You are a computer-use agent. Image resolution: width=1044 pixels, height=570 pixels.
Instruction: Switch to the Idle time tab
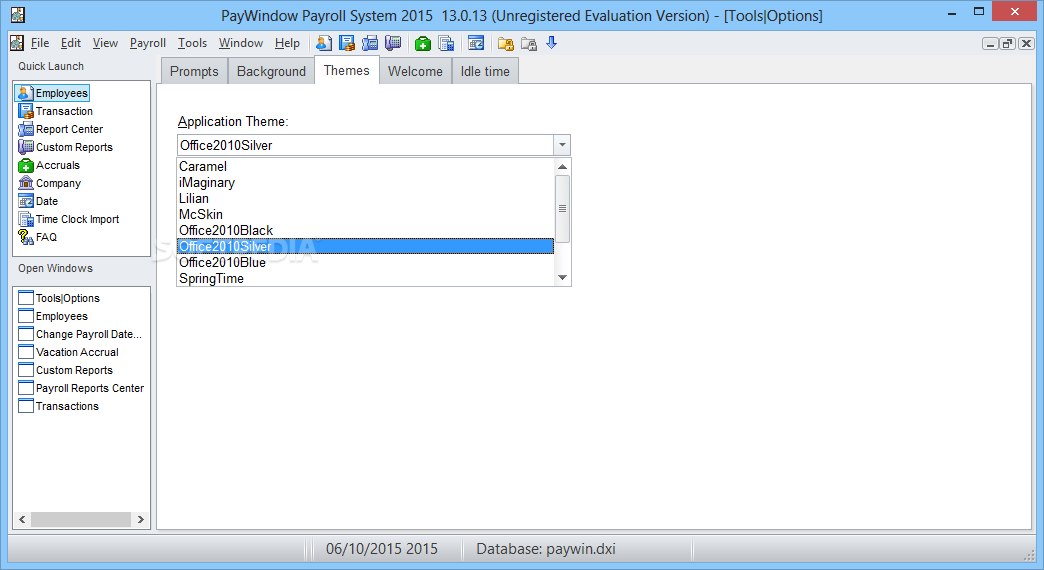pos(485,71)
